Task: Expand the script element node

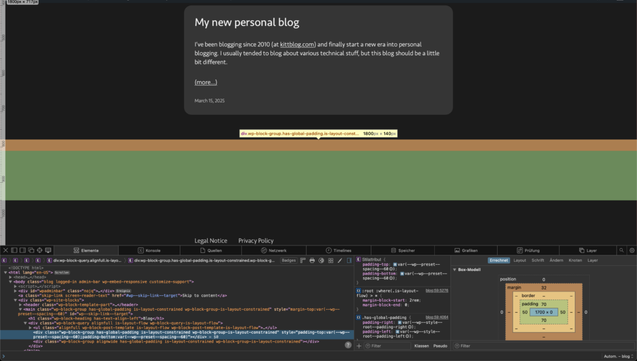Action: click(x=15, y=286)
